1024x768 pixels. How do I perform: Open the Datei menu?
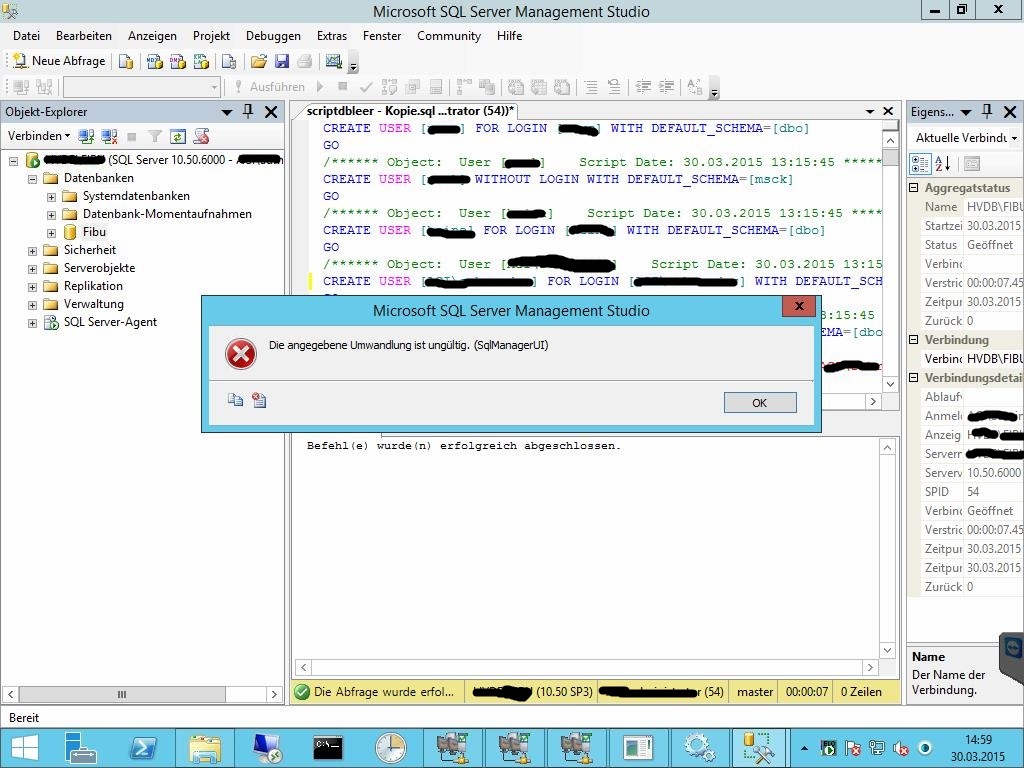pyautogui.click(x=26, y=36)
